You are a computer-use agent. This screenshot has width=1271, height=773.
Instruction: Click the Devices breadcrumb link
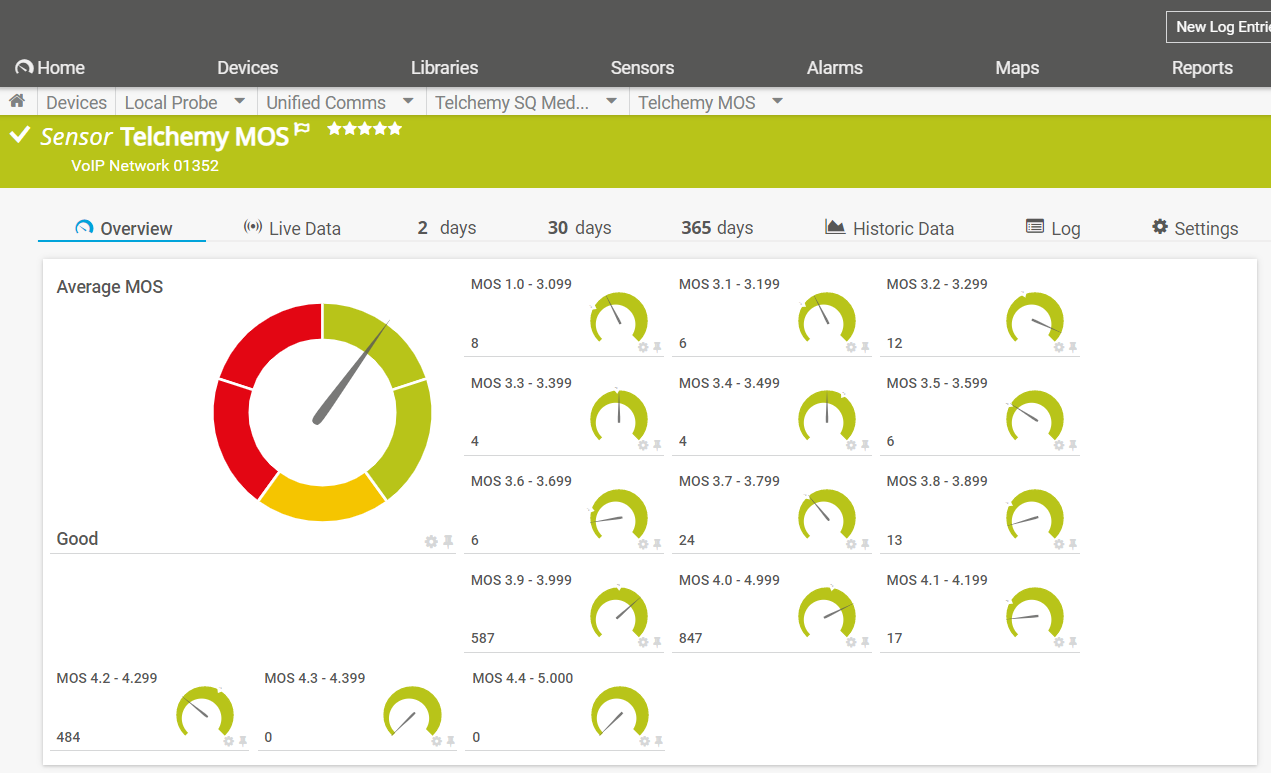[76, 102]
